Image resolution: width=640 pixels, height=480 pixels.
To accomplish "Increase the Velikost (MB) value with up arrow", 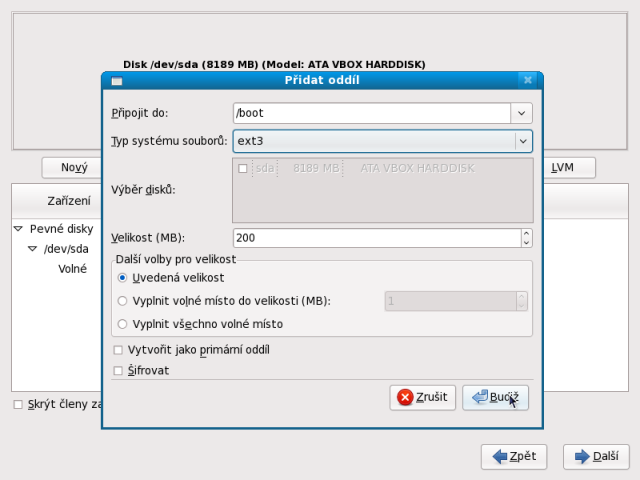I will click(x=526, y=233).
